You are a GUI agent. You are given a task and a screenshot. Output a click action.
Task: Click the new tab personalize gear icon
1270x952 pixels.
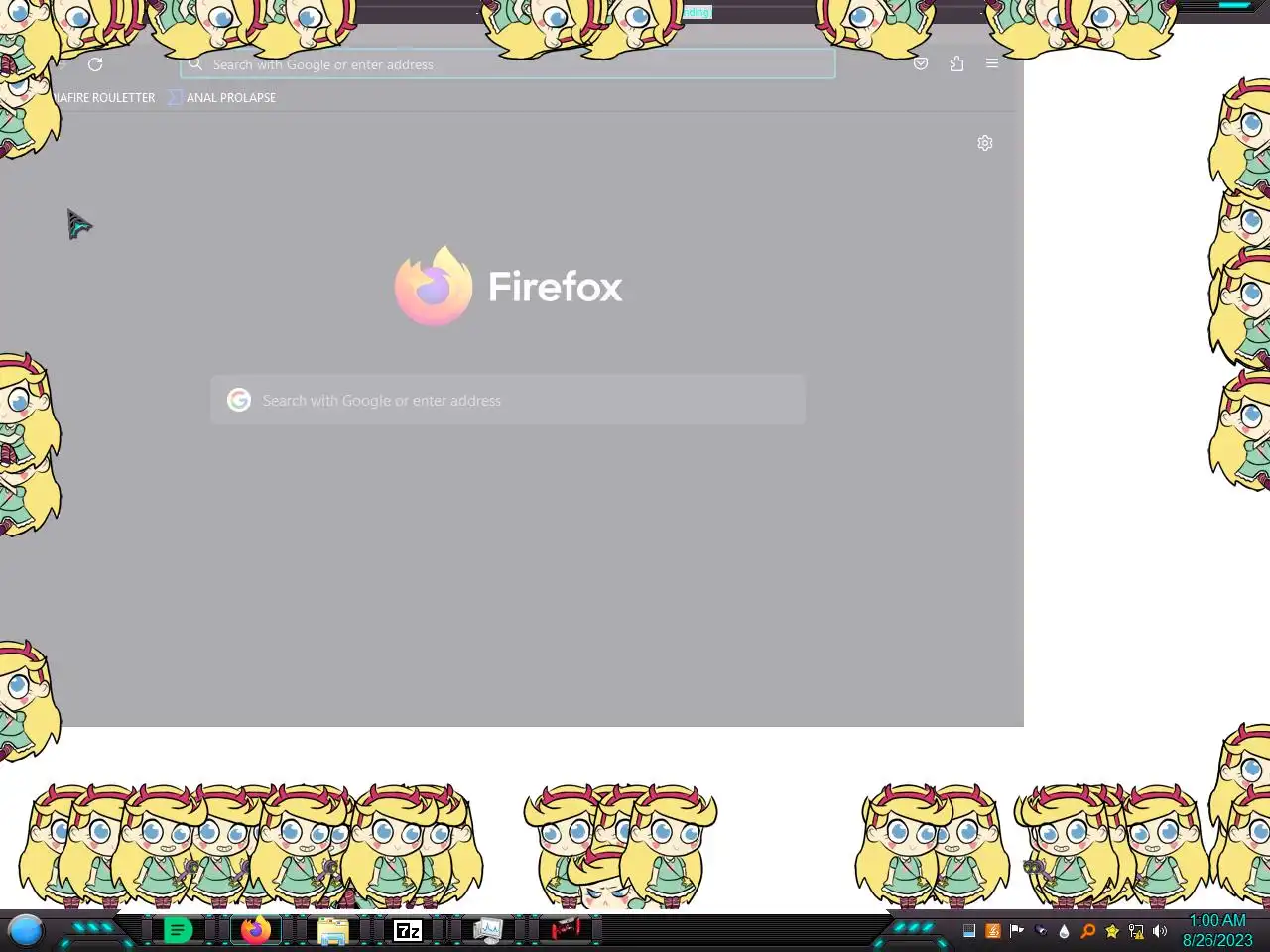point(985,143)
